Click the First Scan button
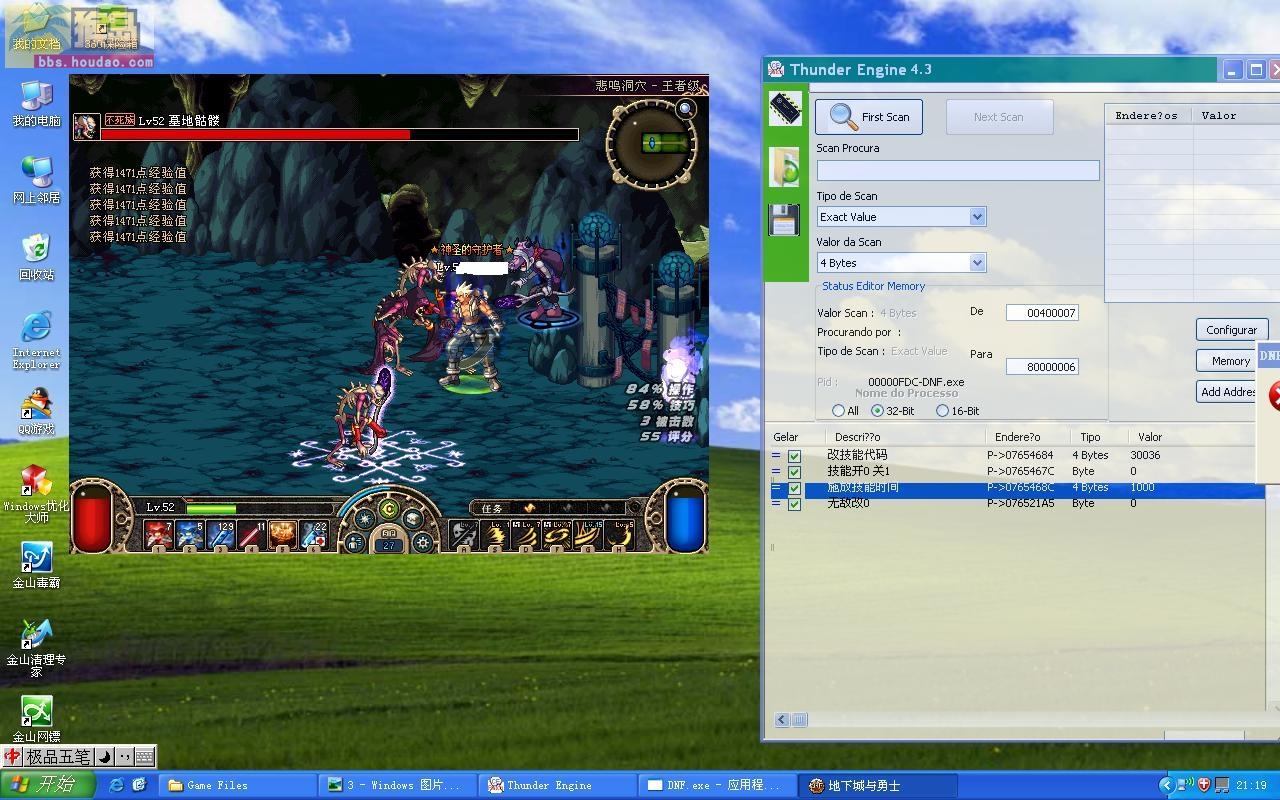Screen dimensions: 1280x800 pos(869,117)
